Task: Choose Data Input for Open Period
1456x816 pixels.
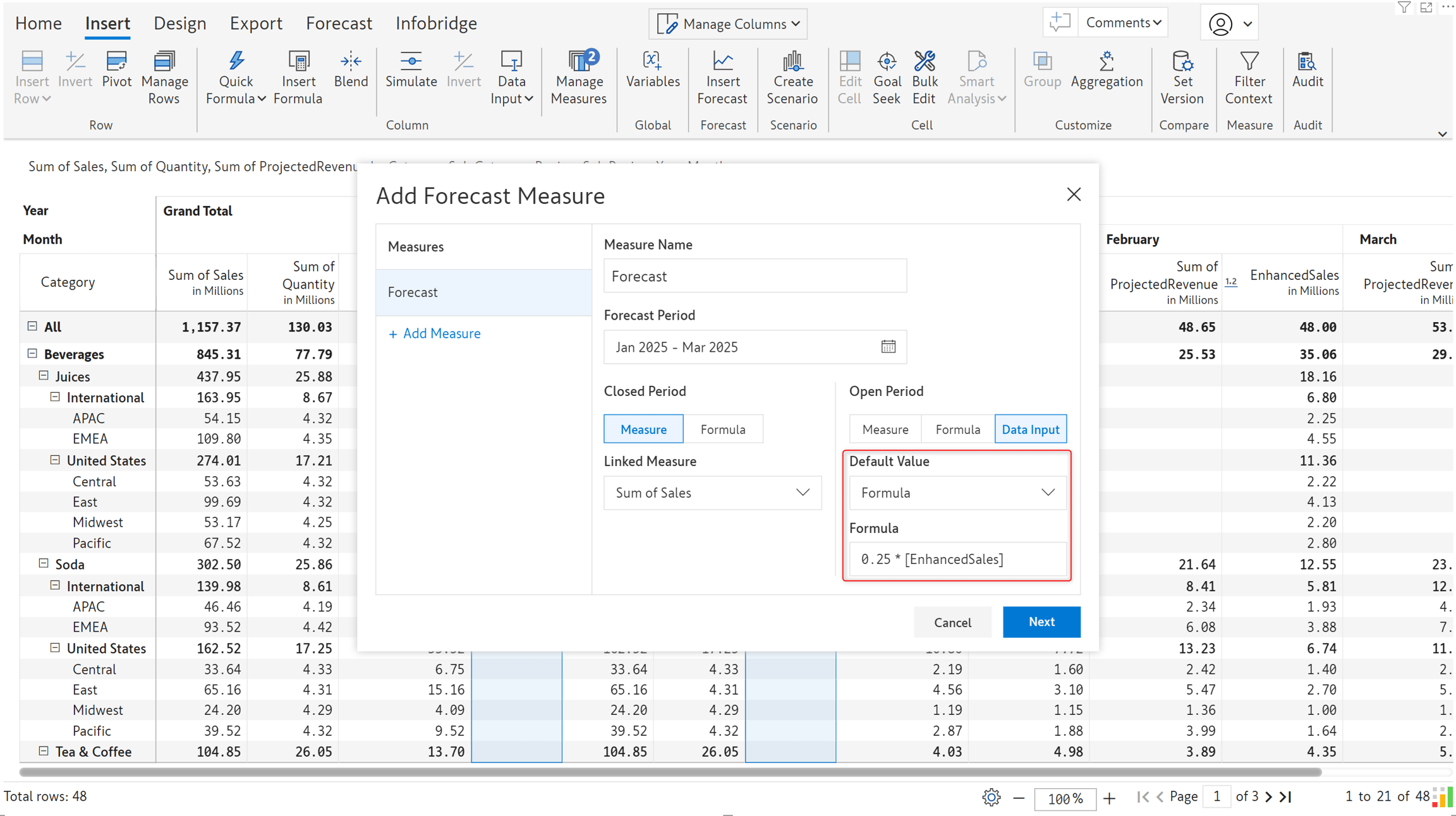Action: pyautogui.click(x=1031, y=429)
